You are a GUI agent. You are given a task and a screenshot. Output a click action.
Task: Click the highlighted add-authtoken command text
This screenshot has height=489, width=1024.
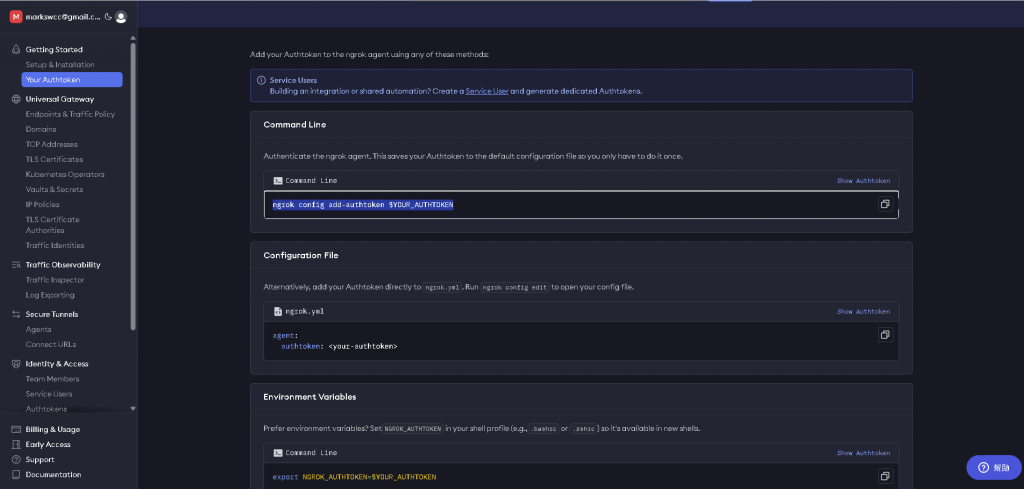click(363, 205)
